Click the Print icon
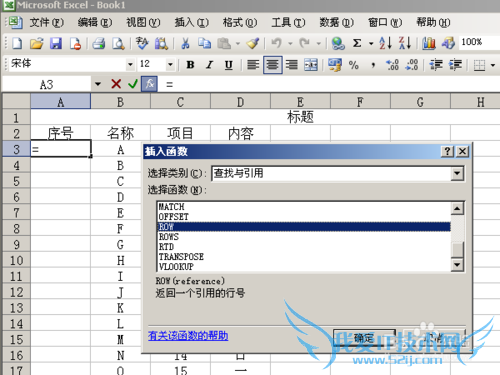The image size is (500, 375). tap(99, 43)
